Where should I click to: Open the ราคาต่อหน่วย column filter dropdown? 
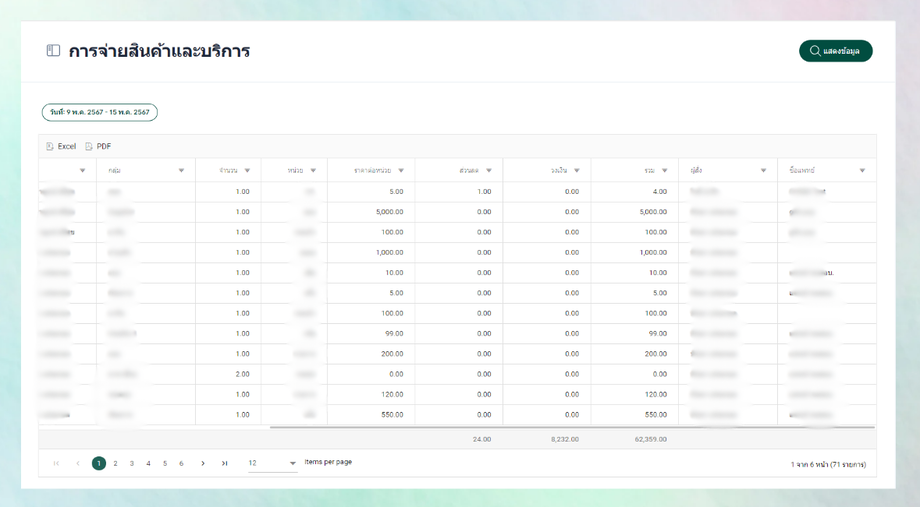pyautogui.click(x=401, y=170)
